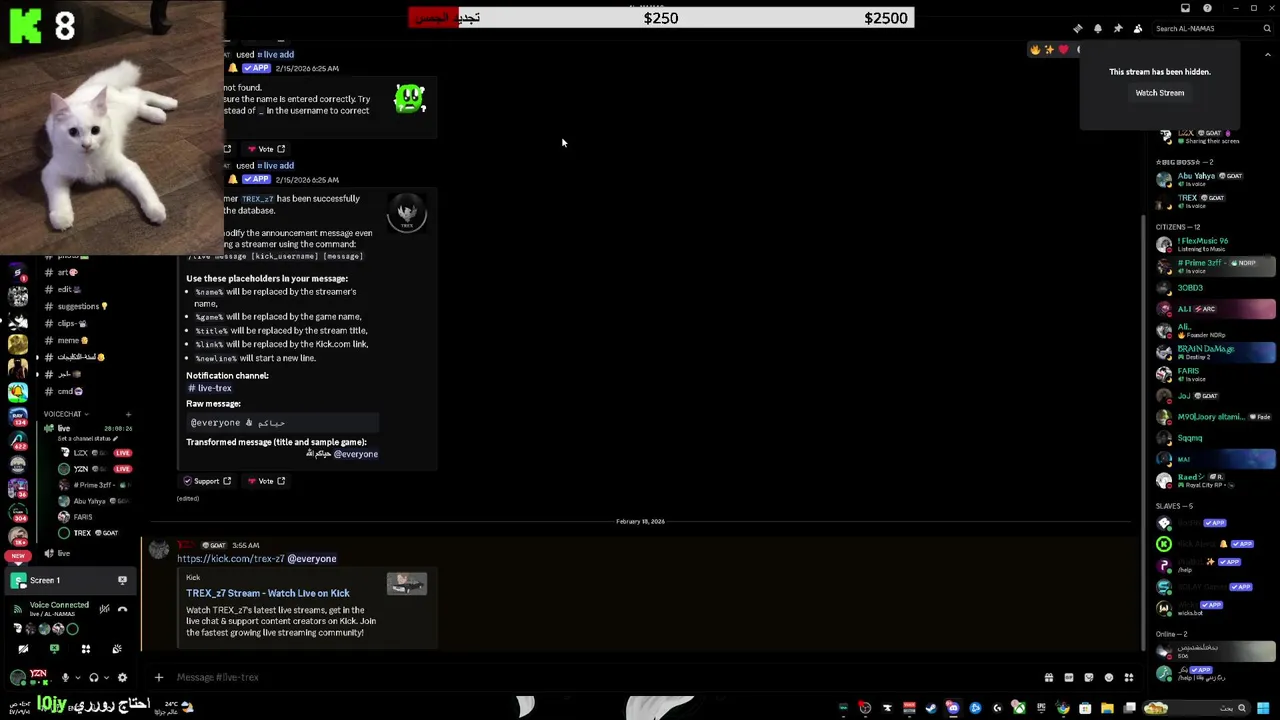Viewport: 1280px width, 720px height.
Task: Open the sticker picker icon
Action: pyautogui.click(x=1088, y=677)
